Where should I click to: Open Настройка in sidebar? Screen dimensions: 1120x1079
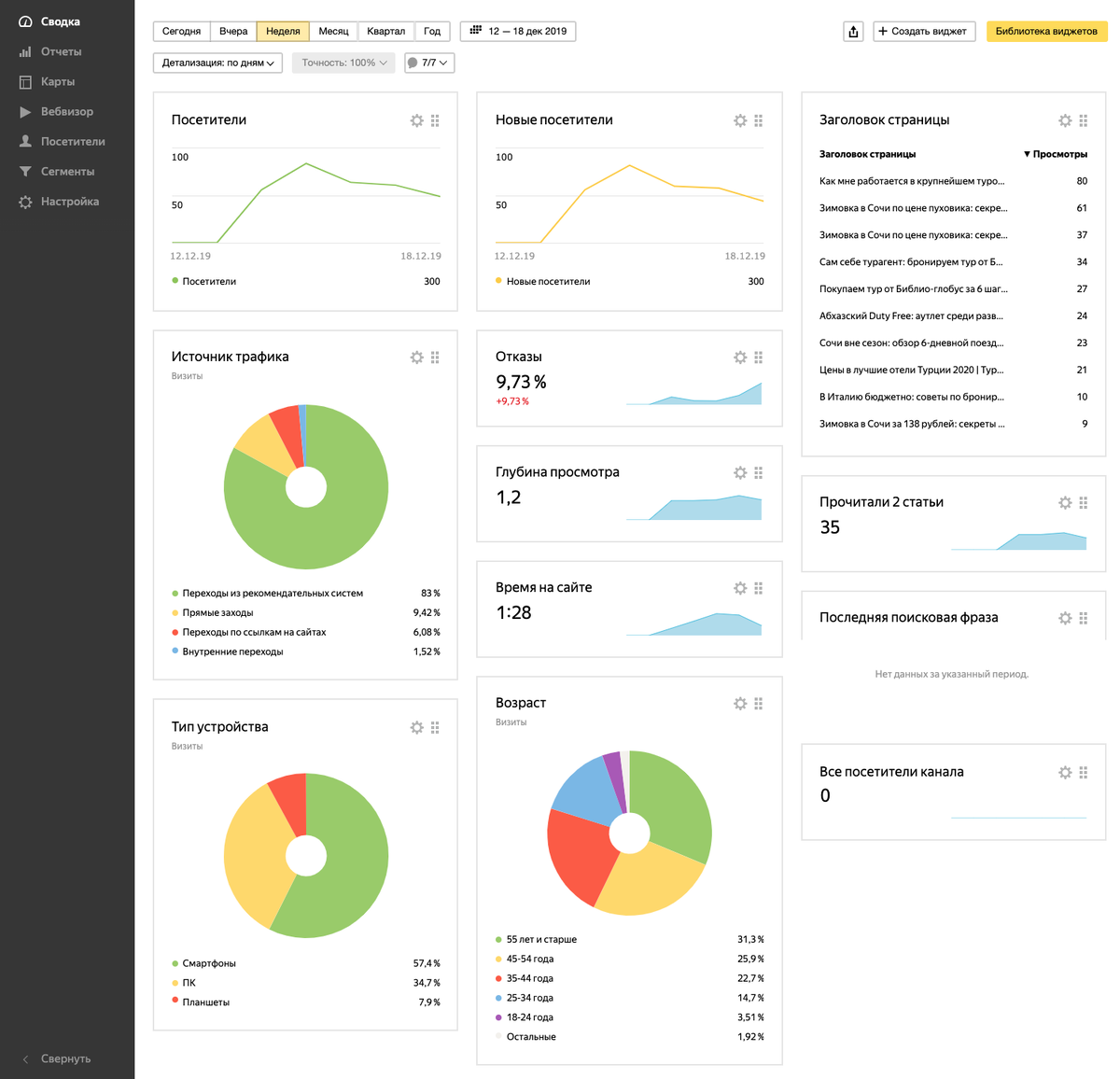59,202
